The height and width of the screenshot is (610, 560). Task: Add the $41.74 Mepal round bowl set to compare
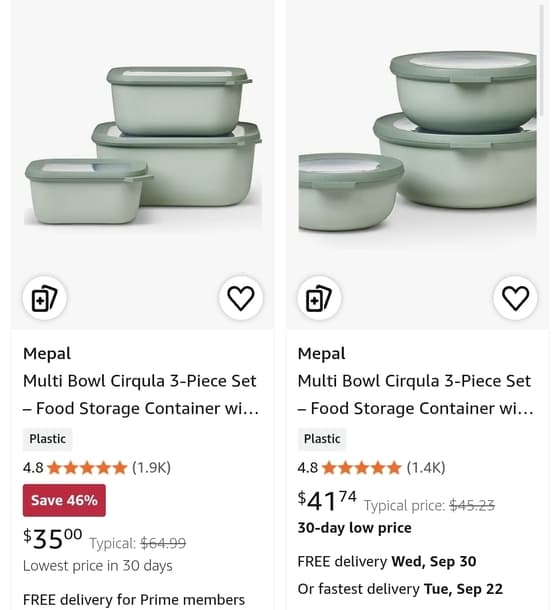coord(319,298)
